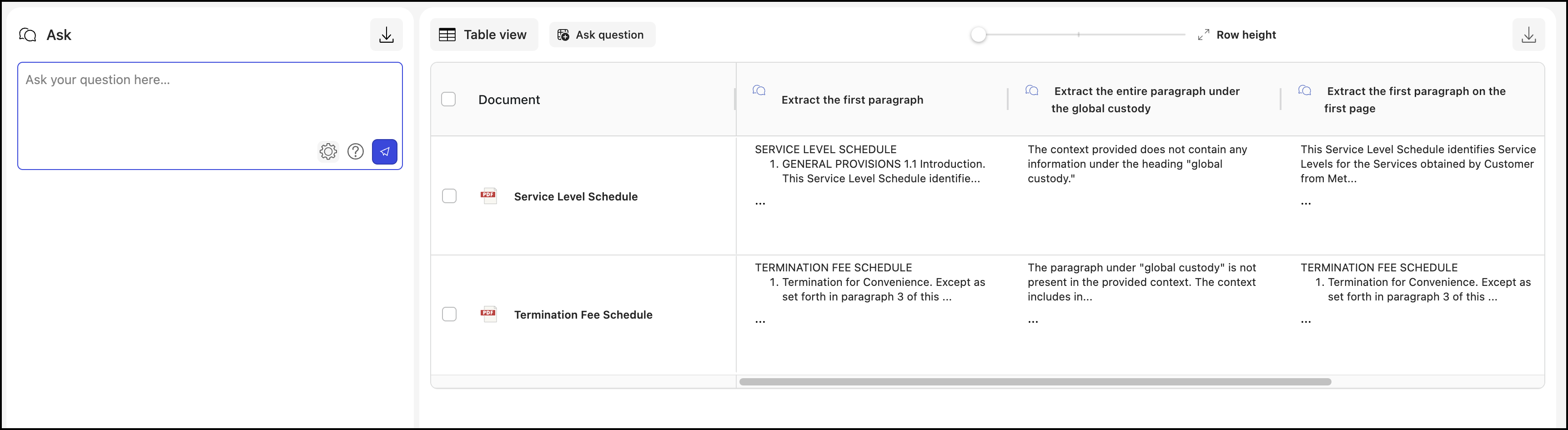Download the table using the top-right icon
This screenshot has height=430, width=1568.
(x=1528, y=35)
